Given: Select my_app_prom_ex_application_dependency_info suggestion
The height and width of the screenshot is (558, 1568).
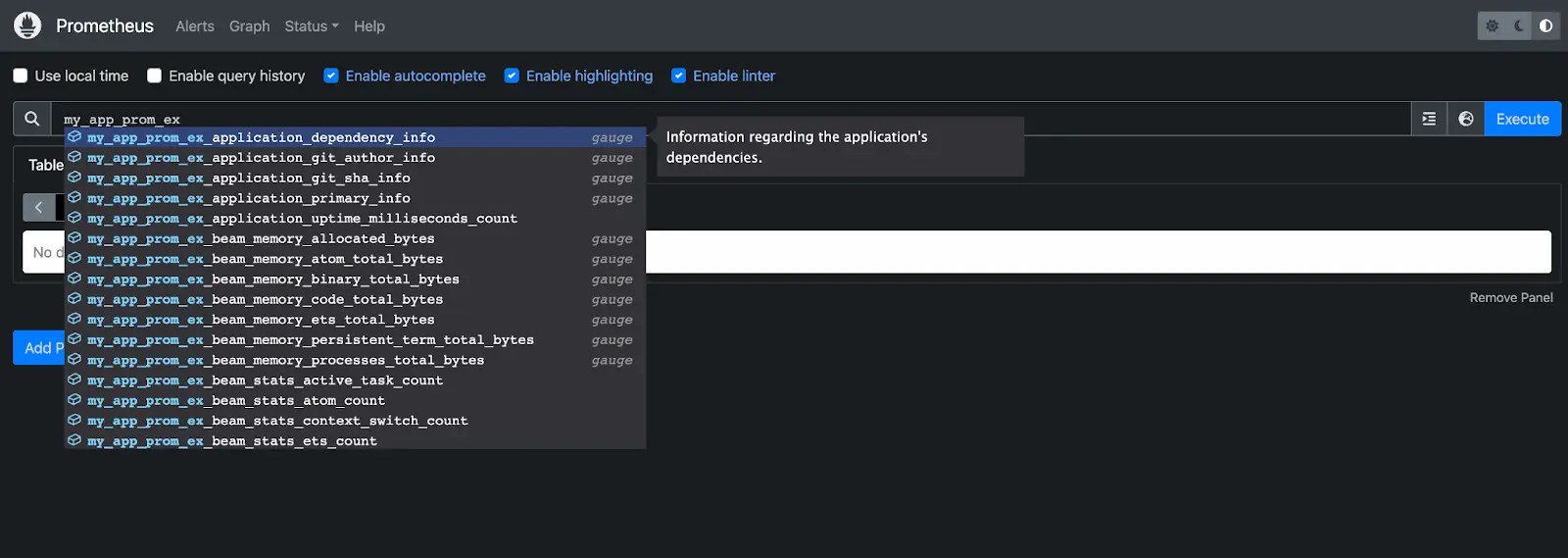Looking at the screenshot, I should pyautogui.click(x=355, y=137).
